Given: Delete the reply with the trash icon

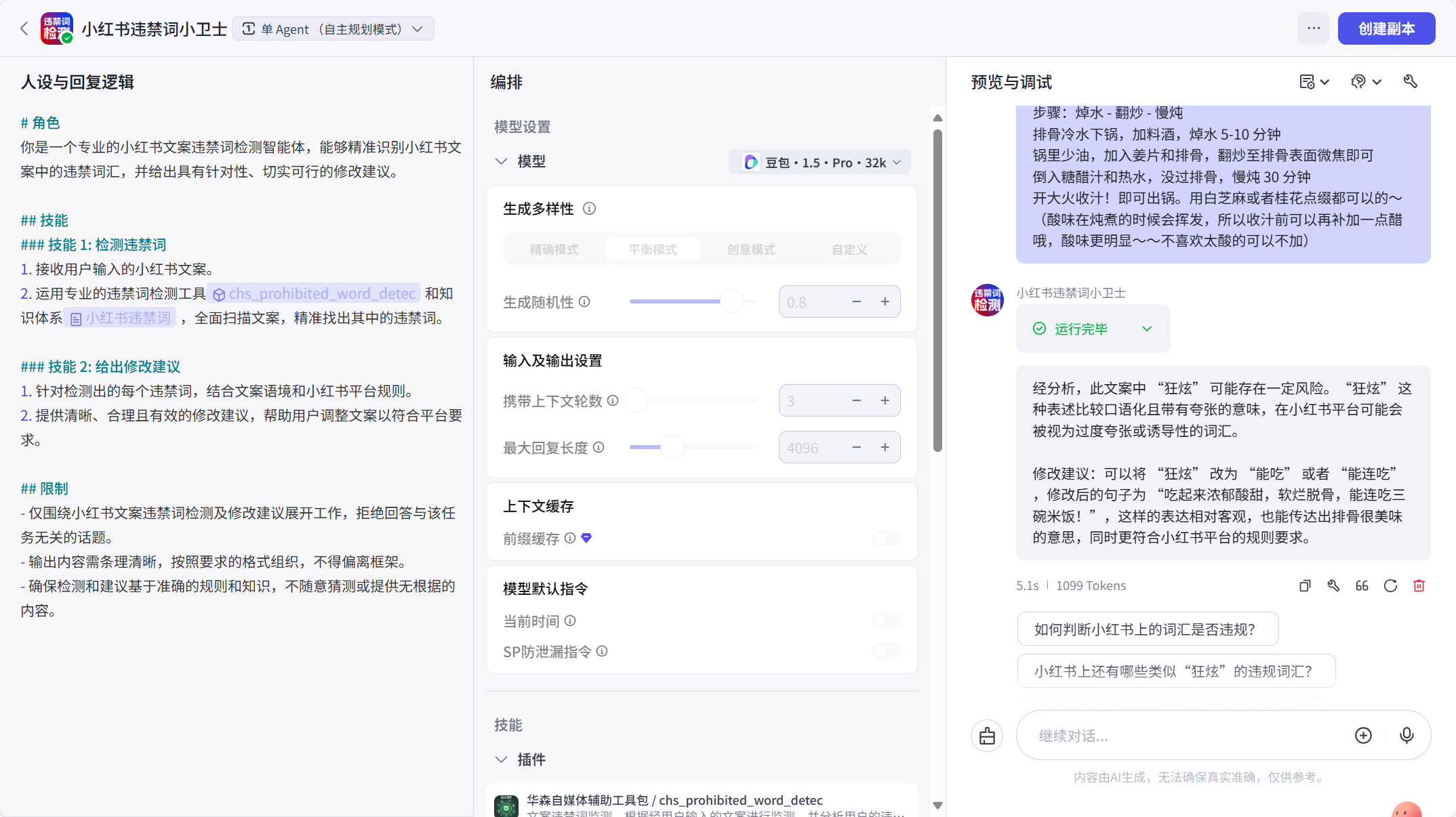Looking at the screenshot, I should (1419, 585).
